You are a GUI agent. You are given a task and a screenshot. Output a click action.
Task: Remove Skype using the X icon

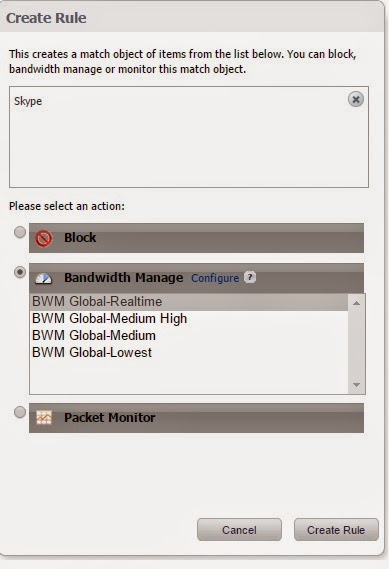pos(356,99)
